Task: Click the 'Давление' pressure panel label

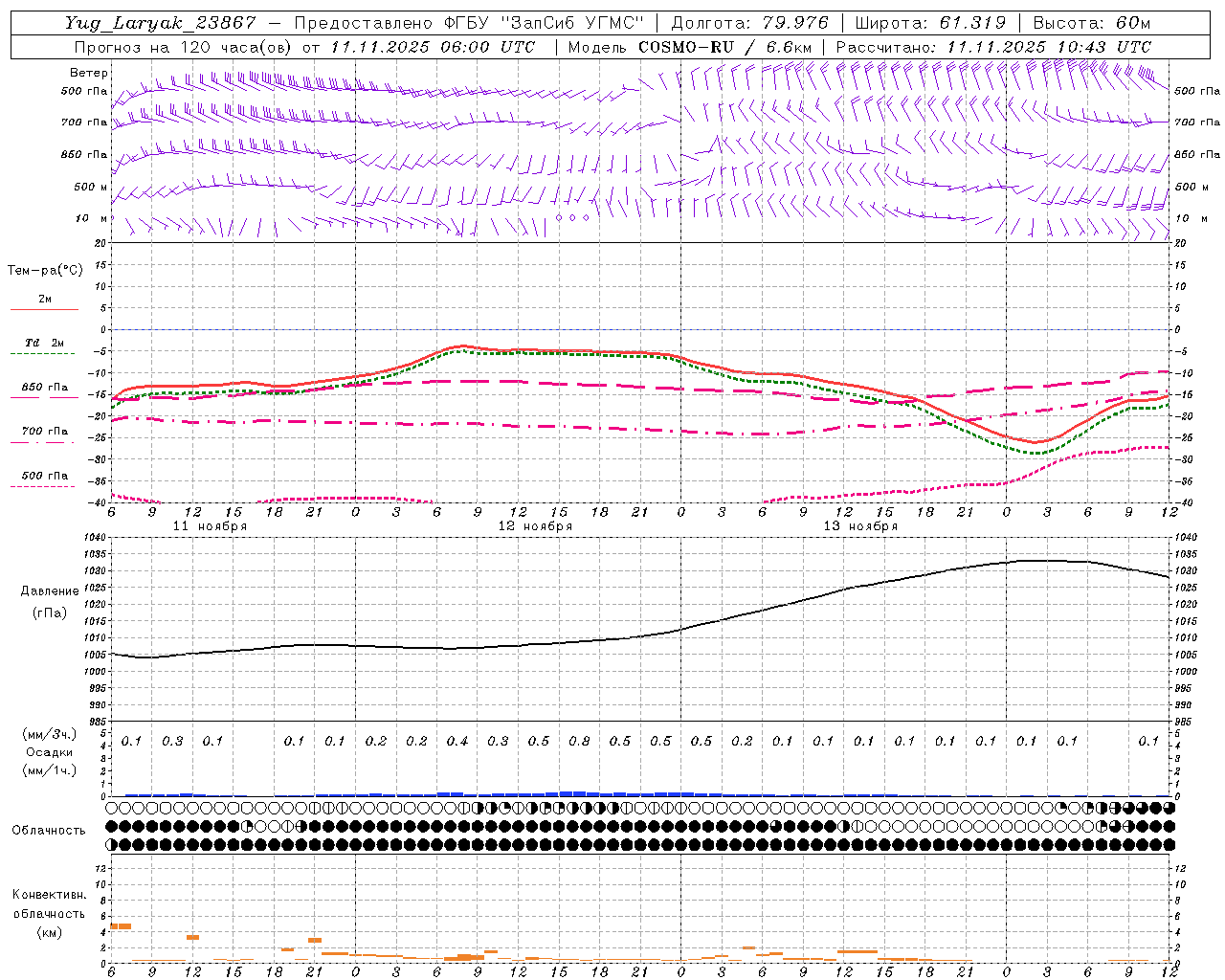Action: (x=50, y=591)
